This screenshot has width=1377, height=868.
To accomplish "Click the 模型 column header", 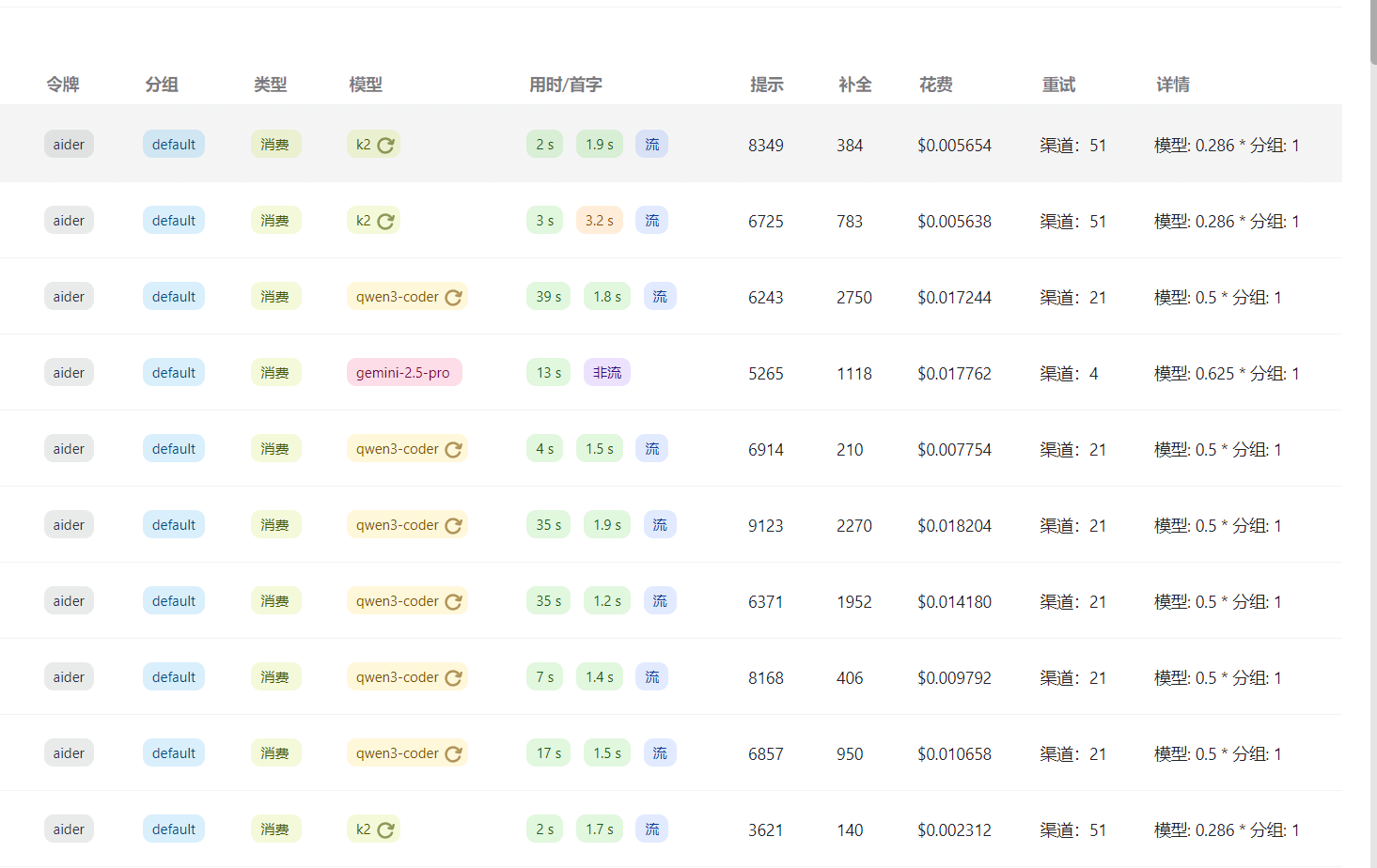I will (366, 85).
